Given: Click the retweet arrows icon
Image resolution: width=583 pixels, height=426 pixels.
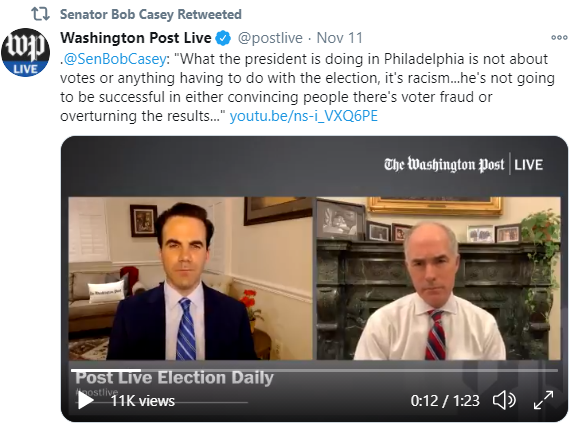Looking at the screenshot, I should [41, 14].
